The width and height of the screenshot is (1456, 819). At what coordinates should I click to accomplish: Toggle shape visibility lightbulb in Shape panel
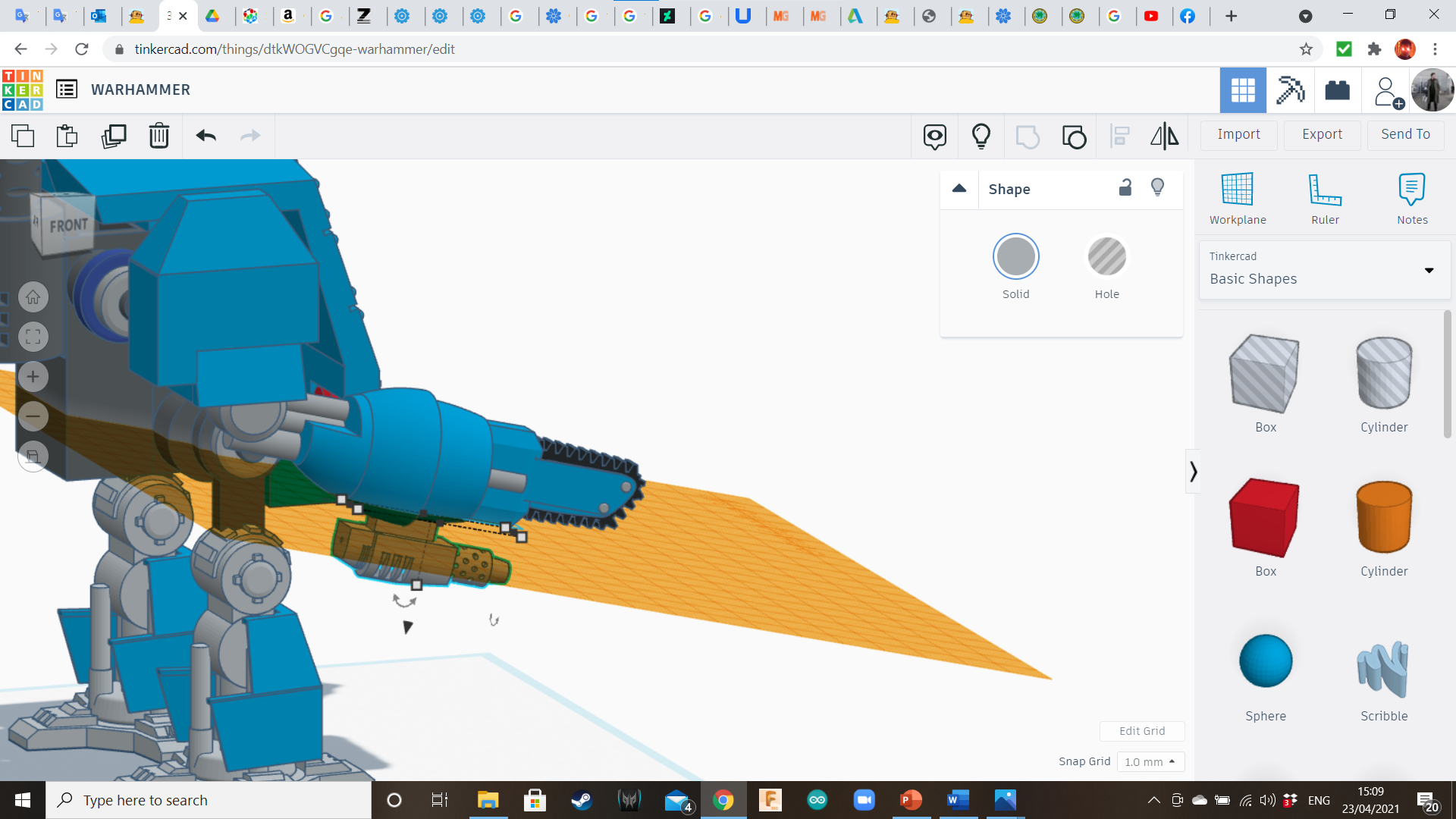[1157, 188]
